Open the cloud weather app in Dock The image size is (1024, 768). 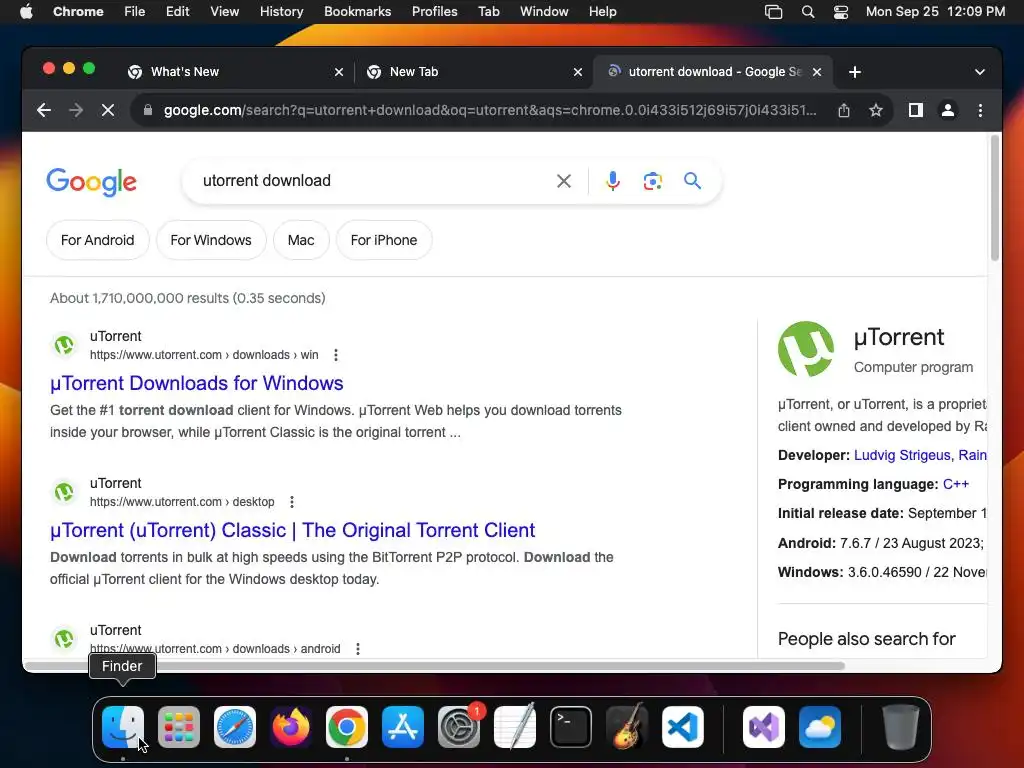820,727
